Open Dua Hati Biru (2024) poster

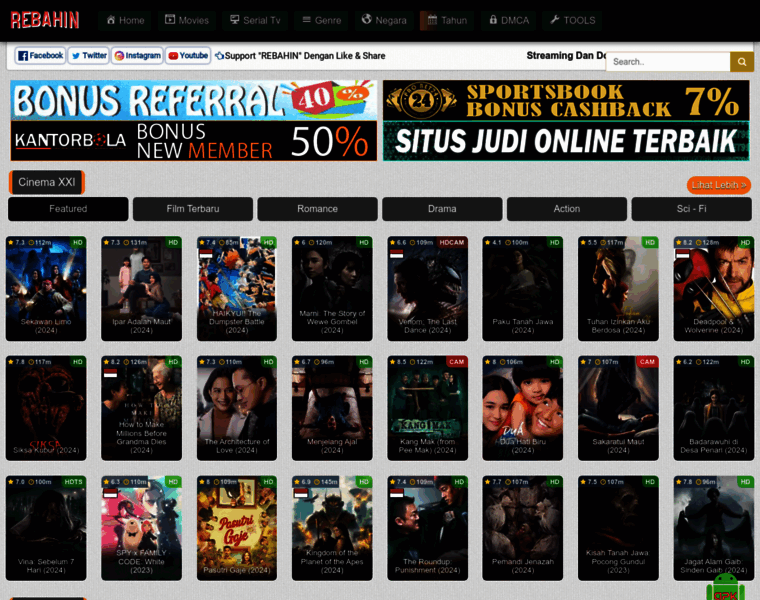click(x=522, y=409)
